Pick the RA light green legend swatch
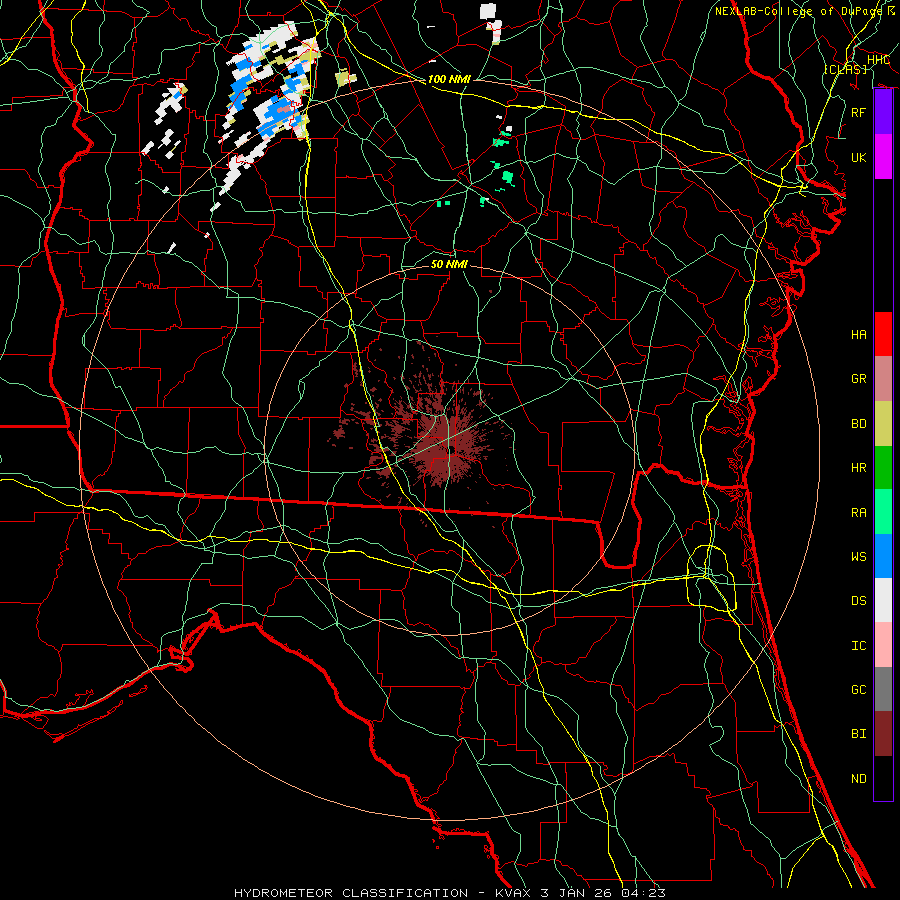The width and height of the screenshot is (900, 900). click(x=883, y=512)
